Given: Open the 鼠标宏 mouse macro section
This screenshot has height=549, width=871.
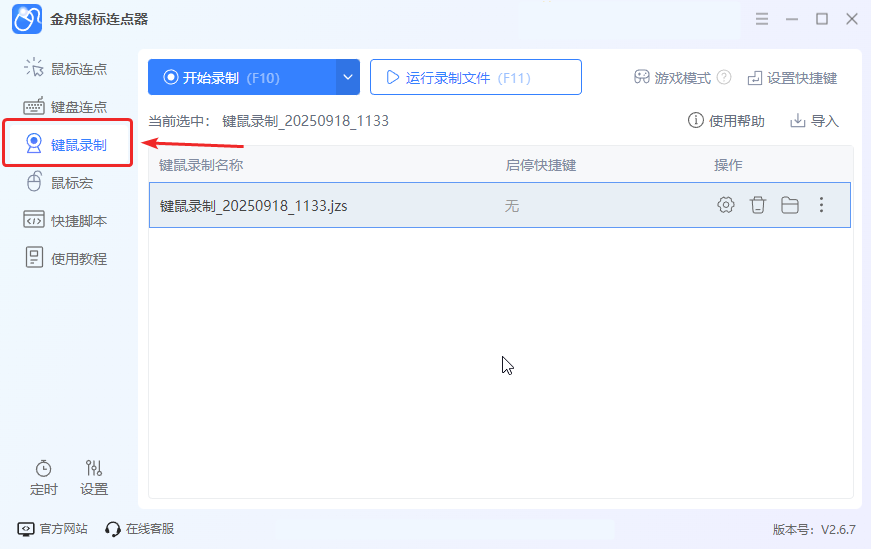Looking at the screenshot, I should tap(60, 183).
